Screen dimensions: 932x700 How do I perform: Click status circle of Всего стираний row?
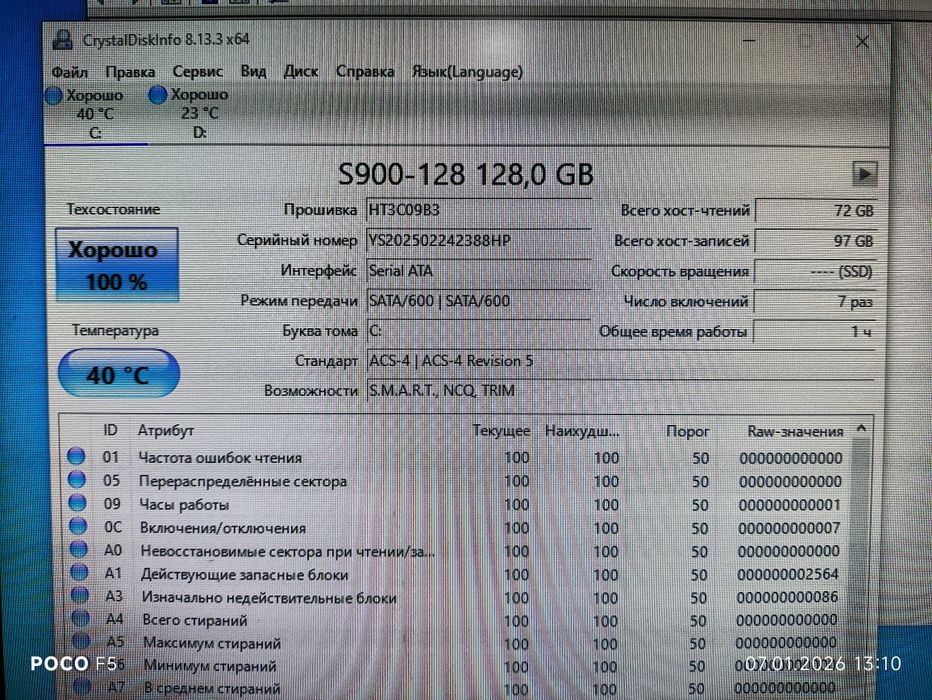[80, 618]
